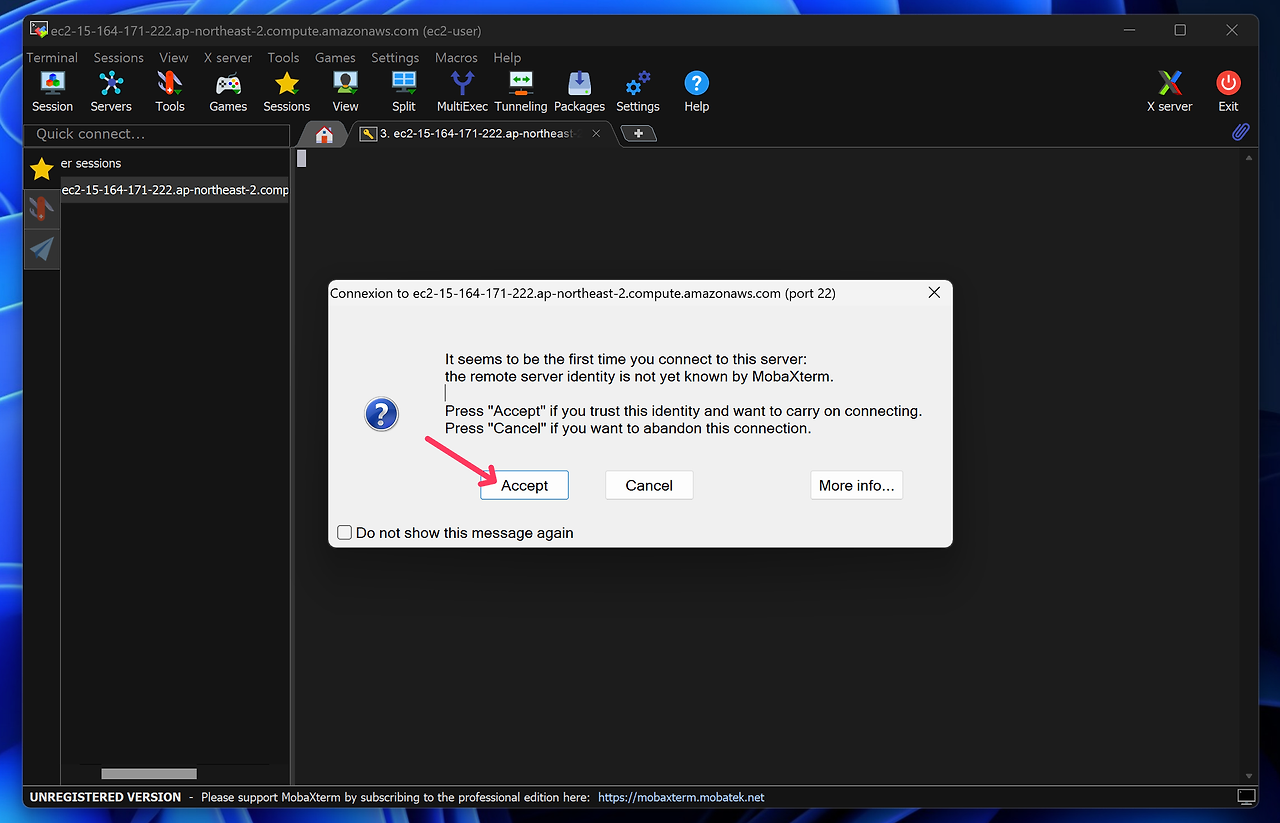Viewport: 1280px width, 823px height.
Task: Open the View toolbar icon
Action: [346, 91]
